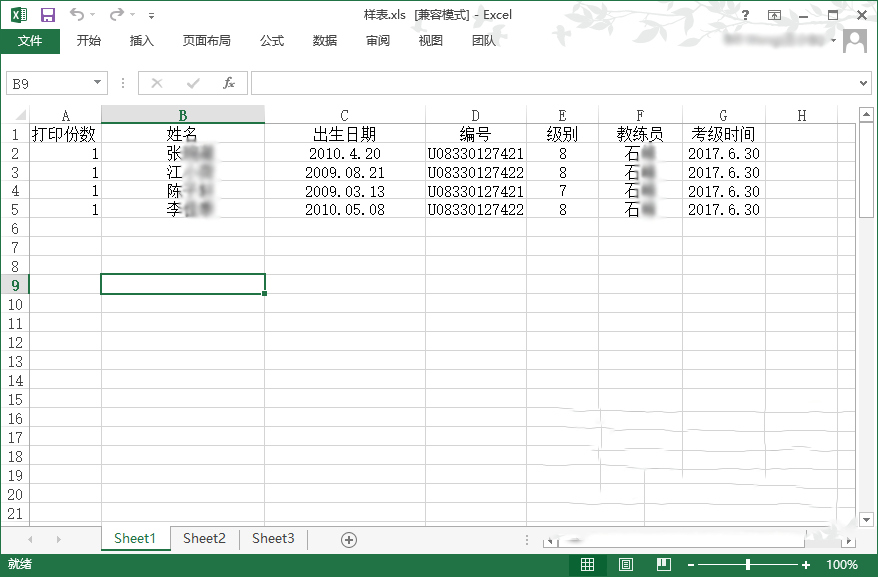Image resolution: width=878 pixels, height=577 pixels.
Task: Click the zoom slider handle
Action: point(748,565)
